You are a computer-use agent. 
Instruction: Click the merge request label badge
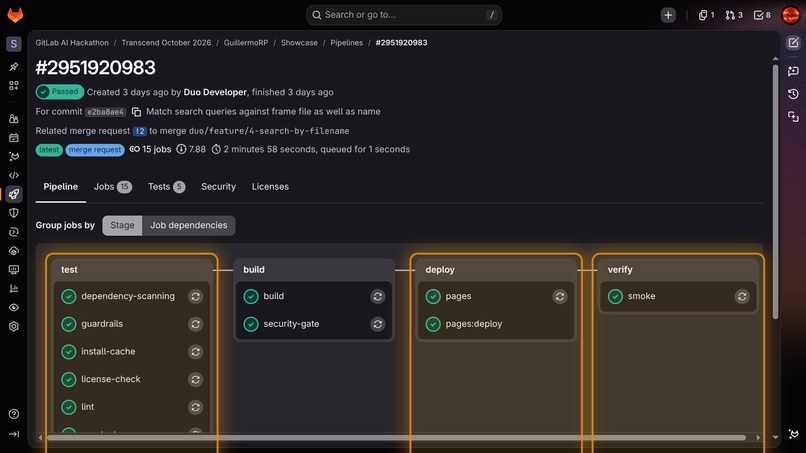pos(95,150)
